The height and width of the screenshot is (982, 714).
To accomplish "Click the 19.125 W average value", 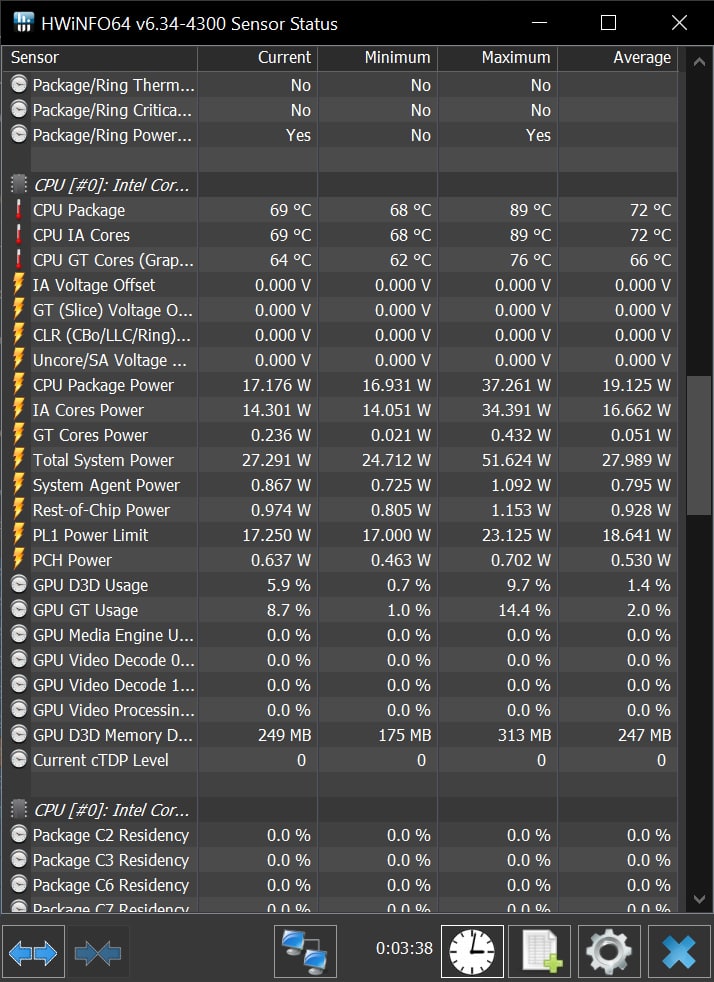I will point(636,385).
